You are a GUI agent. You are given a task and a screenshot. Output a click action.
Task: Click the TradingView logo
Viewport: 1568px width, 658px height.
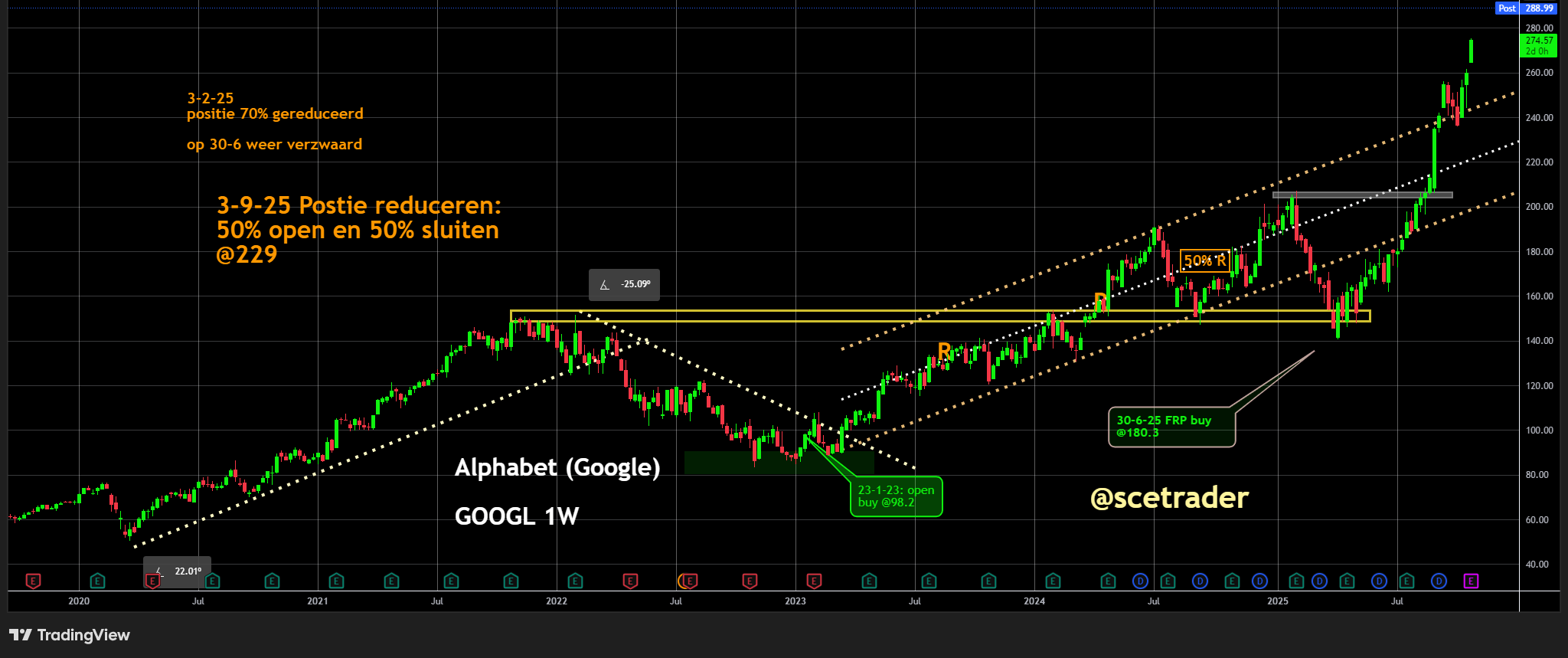pos(70,635)
